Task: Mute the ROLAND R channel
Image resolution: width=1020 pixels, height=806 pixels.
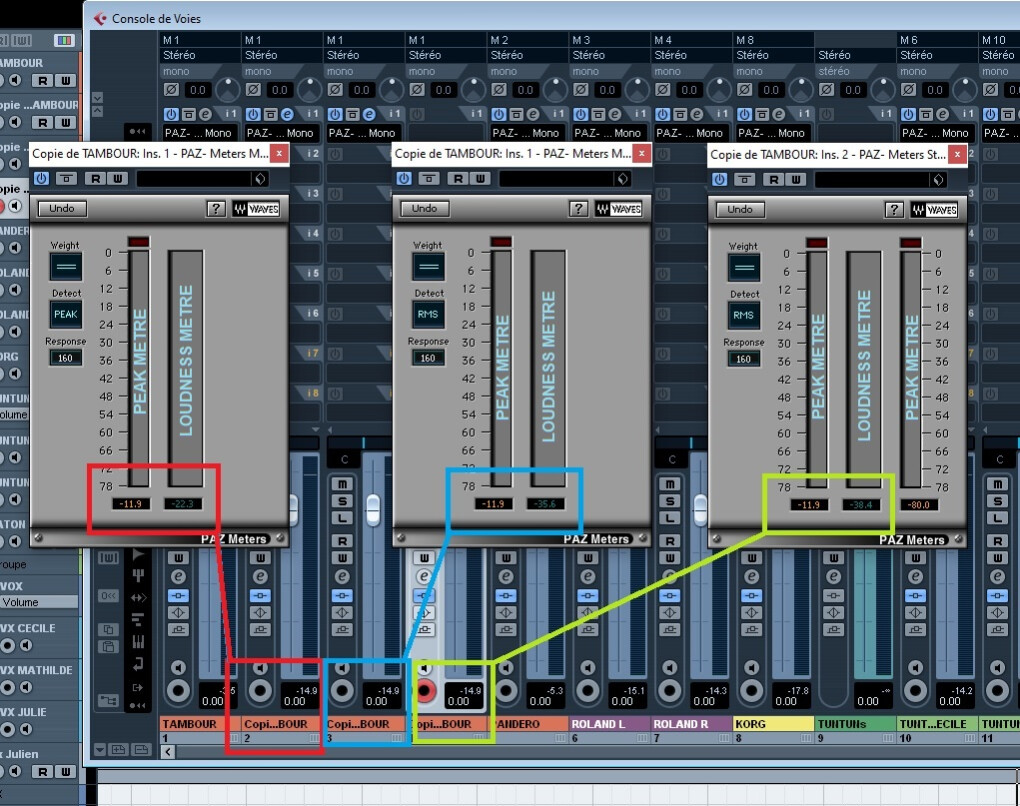Action: tap(669, 484)
